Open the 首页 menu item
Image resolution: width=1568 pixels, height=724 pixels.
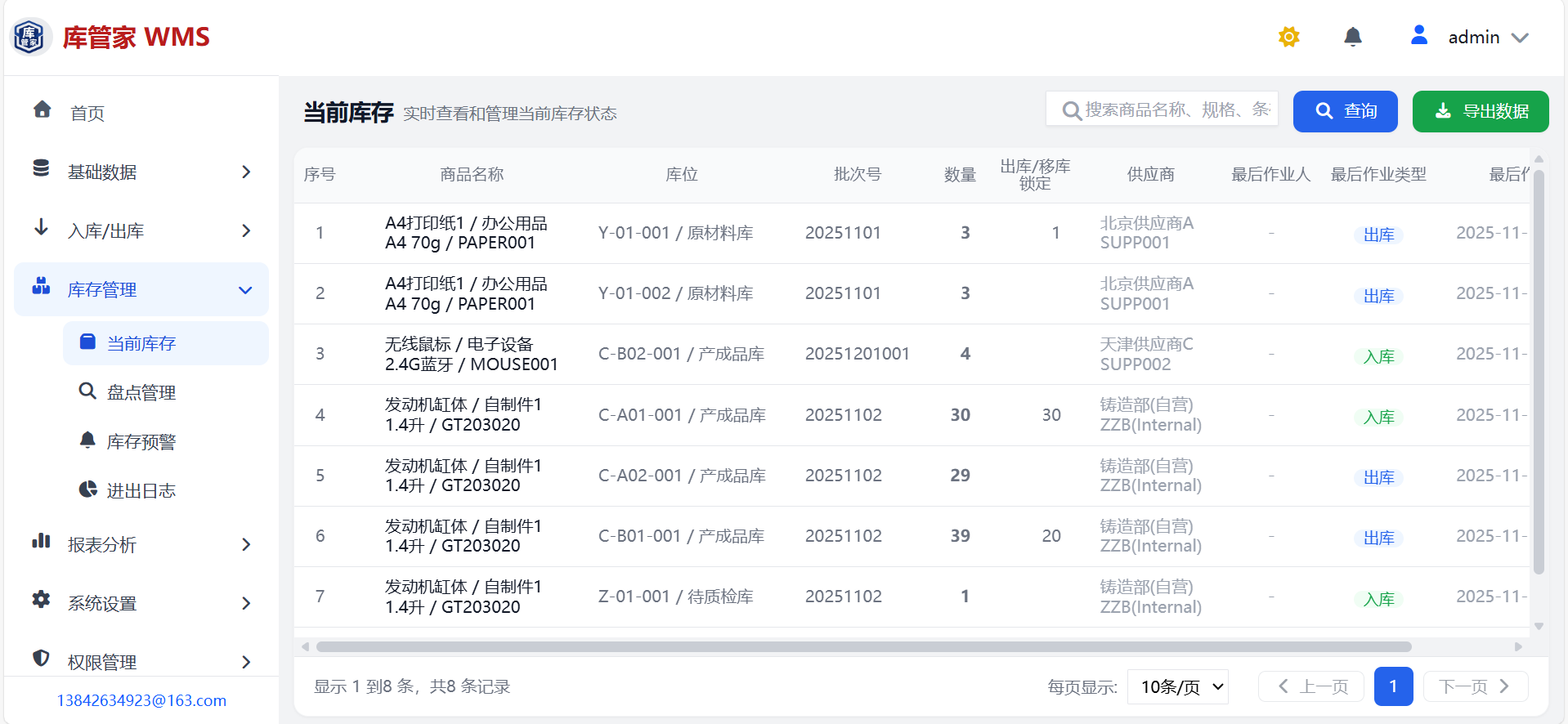pos(141,113)
